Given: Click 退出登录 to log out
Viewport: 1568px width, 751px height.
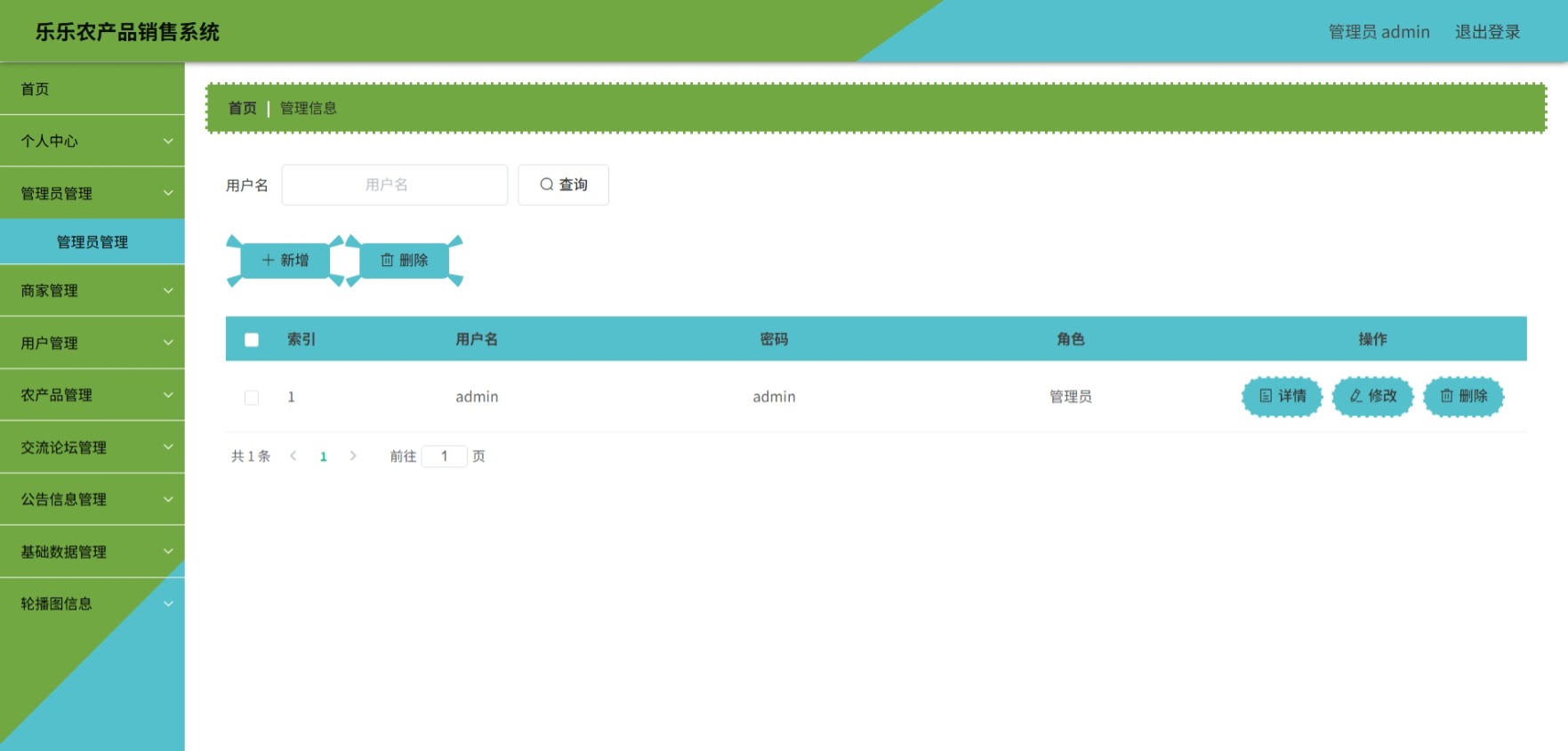Looking at the screenshot, I should [x=1487, y=32].
